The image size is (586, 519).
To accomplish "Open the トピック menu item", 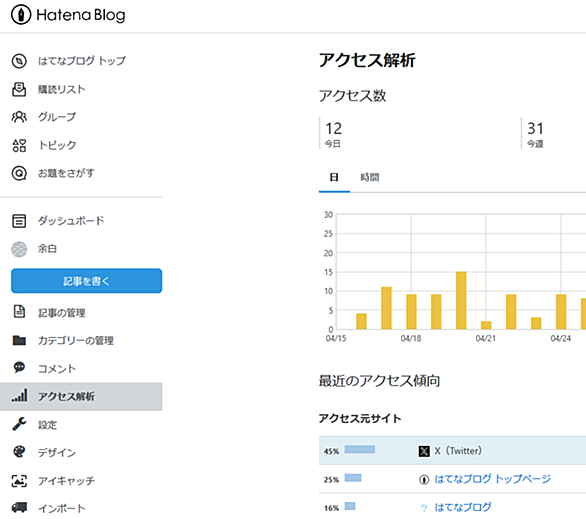I will pos(57,145).
